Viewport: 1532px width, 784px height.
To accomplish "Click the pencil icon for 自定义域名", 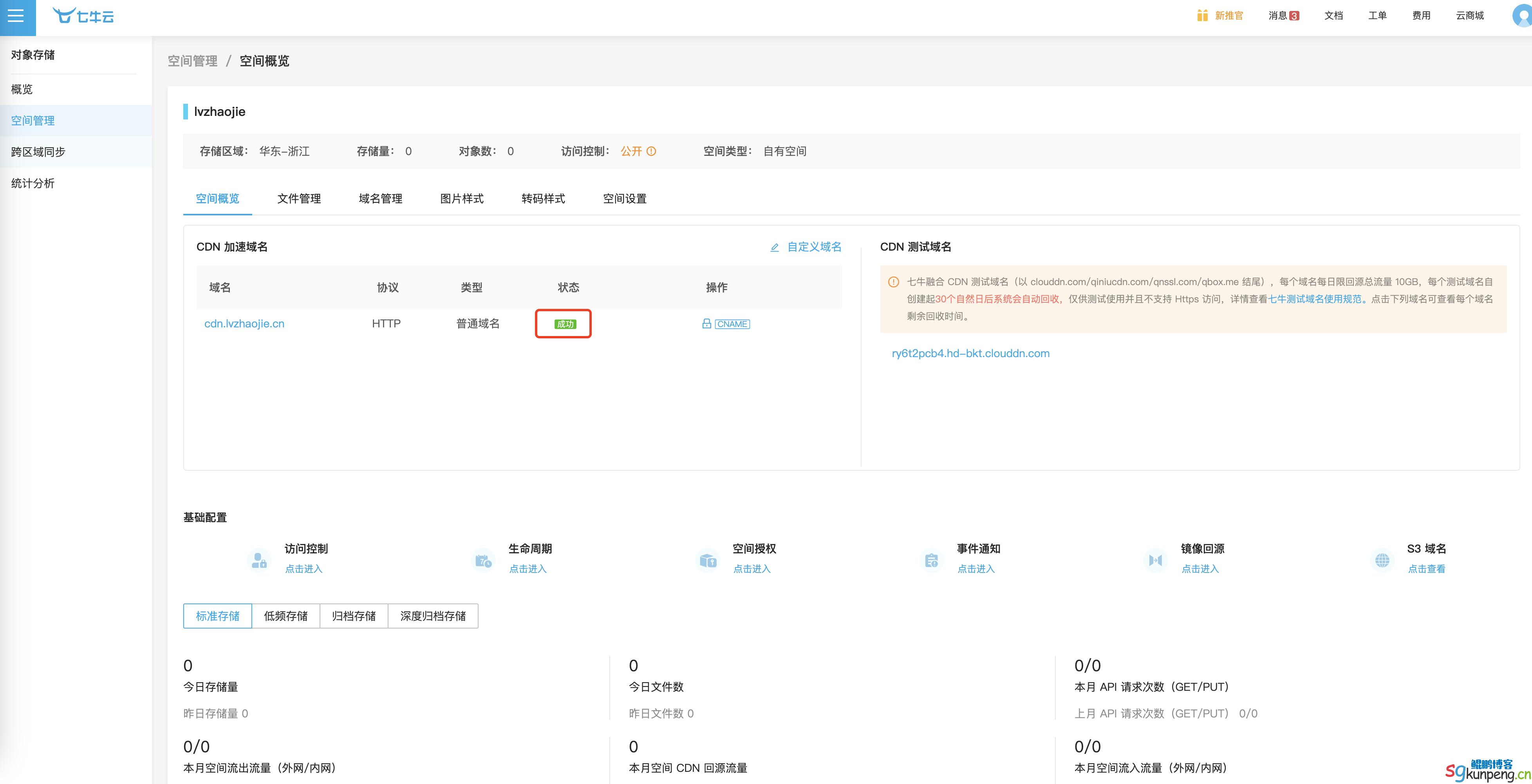I will pos(774,247).
